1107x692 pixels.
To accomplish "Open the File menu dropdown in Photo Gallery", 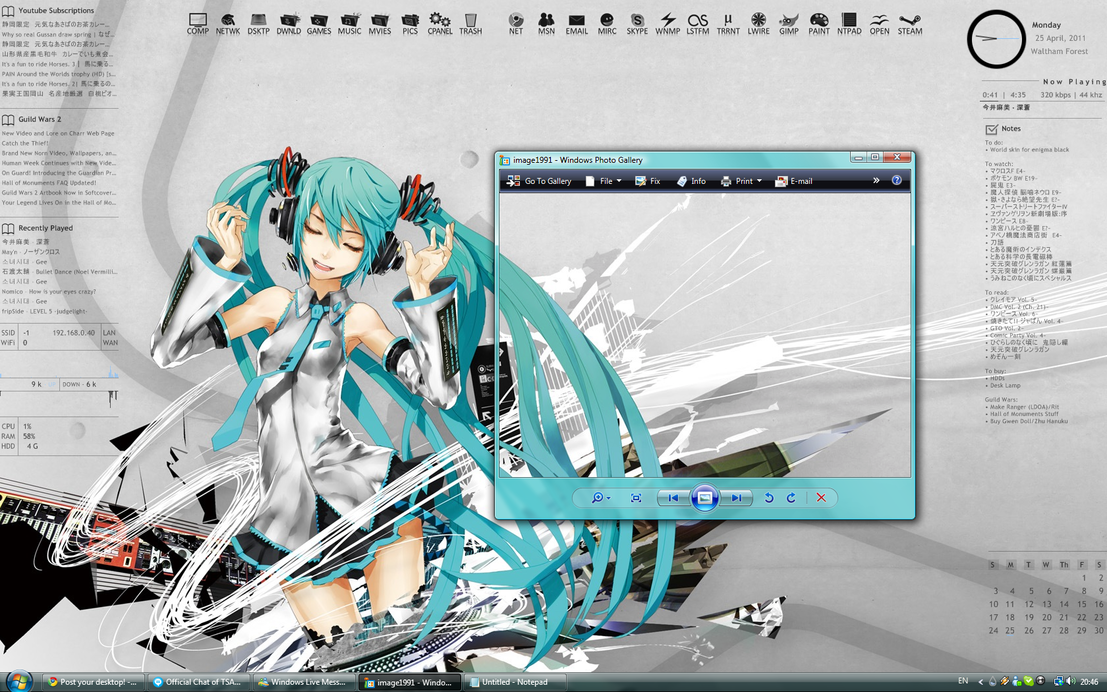I will click(604, 181).
